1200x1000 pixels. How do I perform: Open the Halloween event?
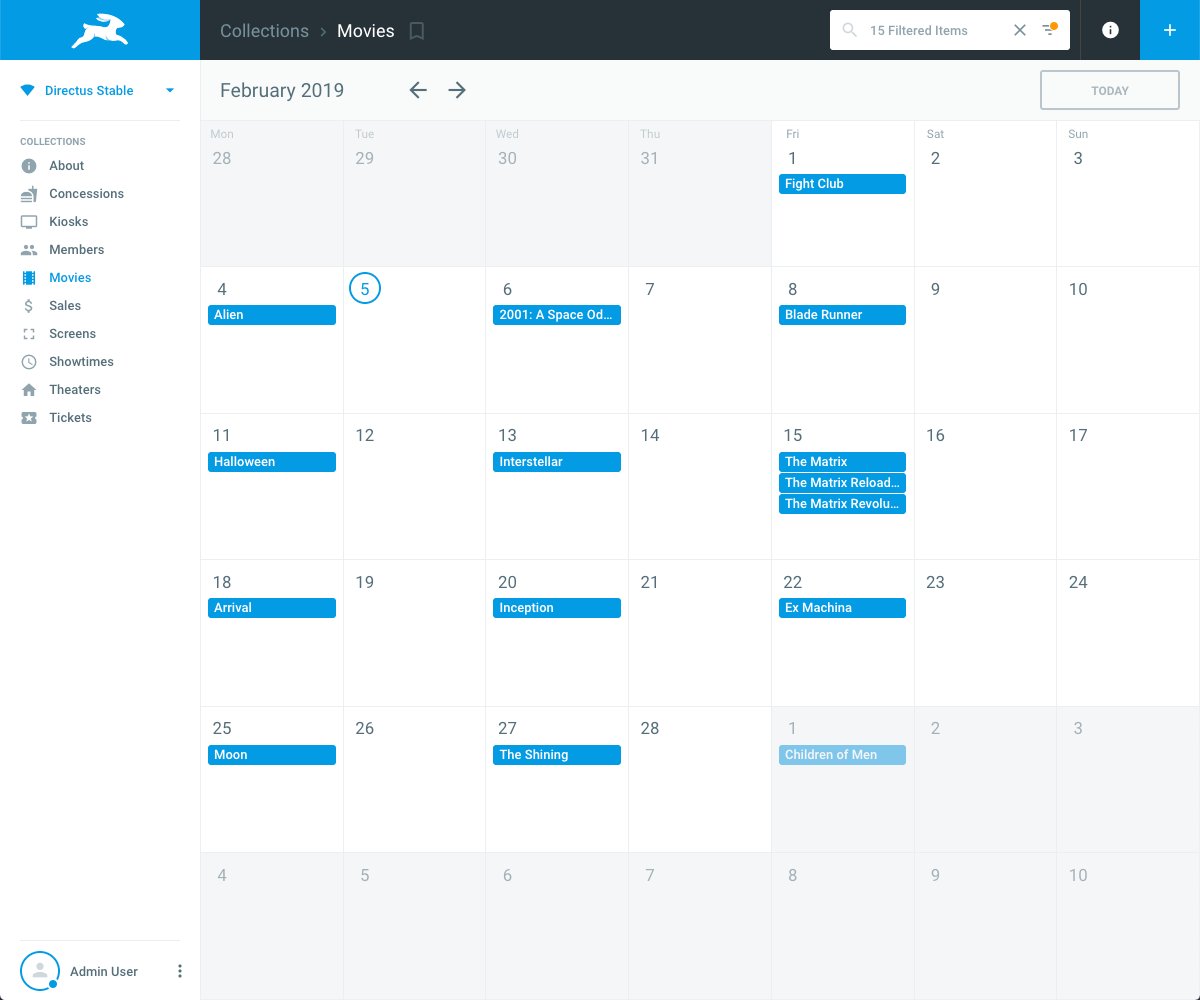coord(272,462)
